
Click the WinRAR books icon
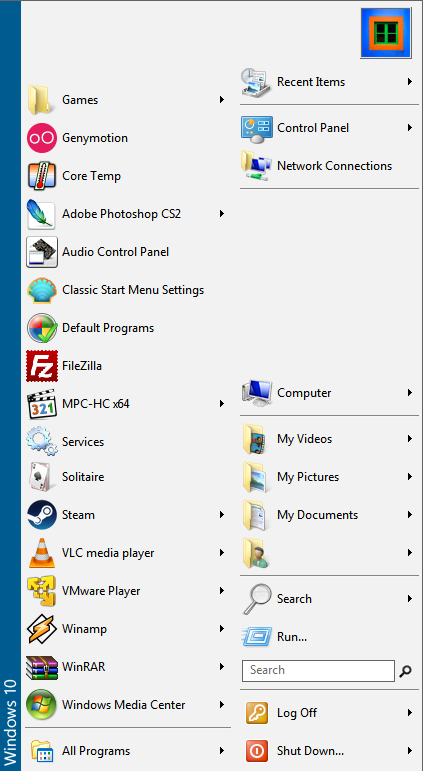42,667
